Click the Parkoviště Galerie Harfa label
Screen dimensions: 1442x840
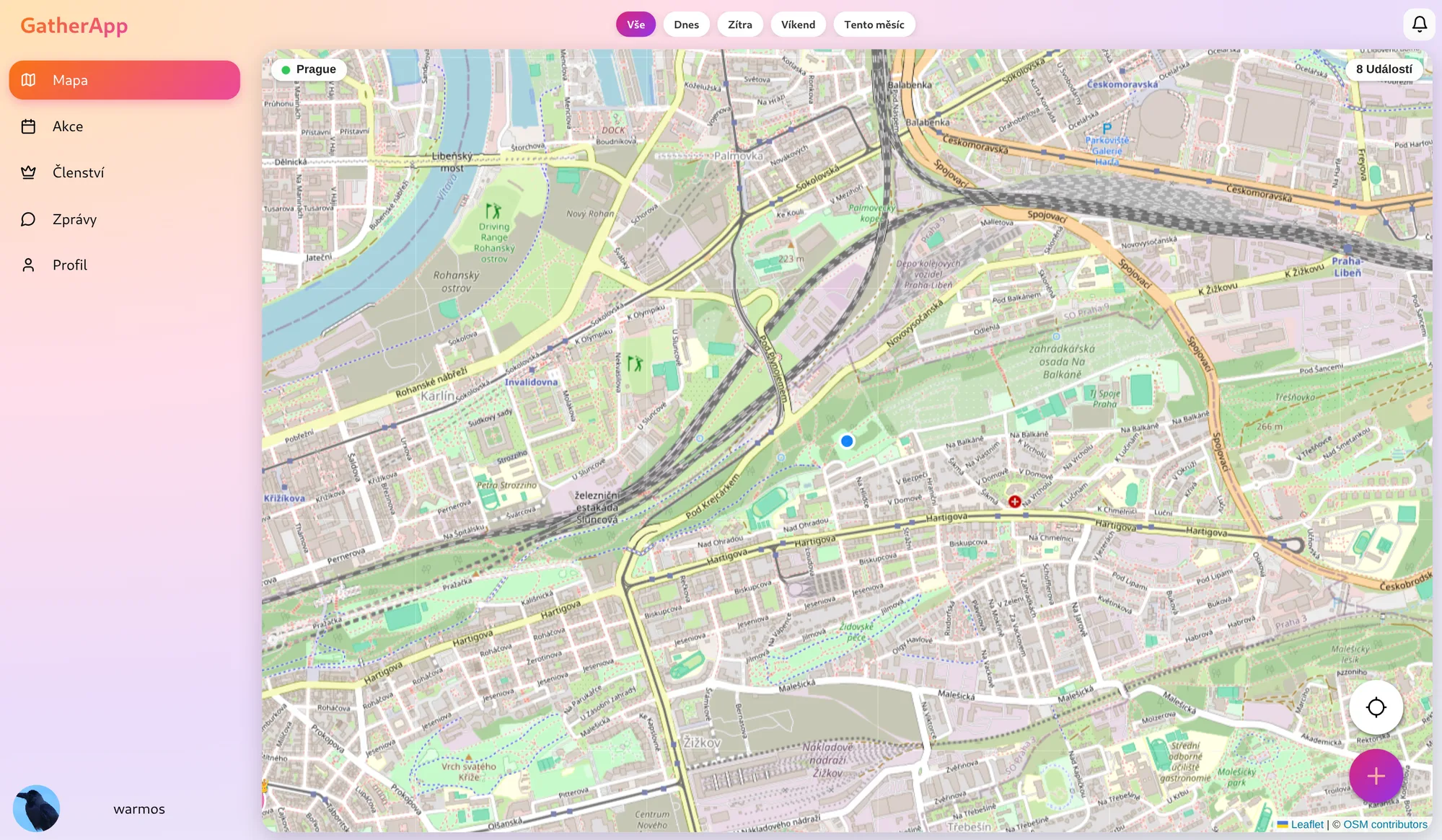(1107, 151)
